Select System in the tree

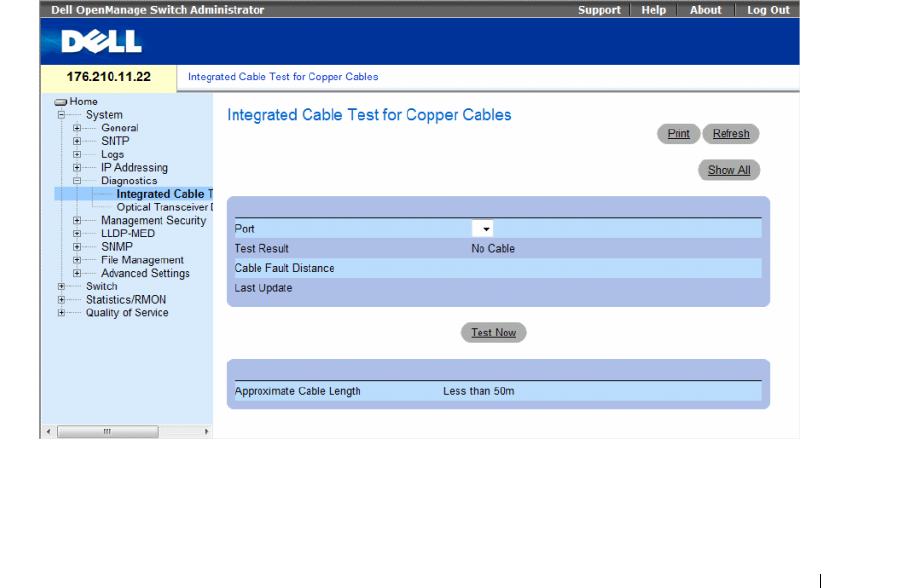[x=104, y=115]
